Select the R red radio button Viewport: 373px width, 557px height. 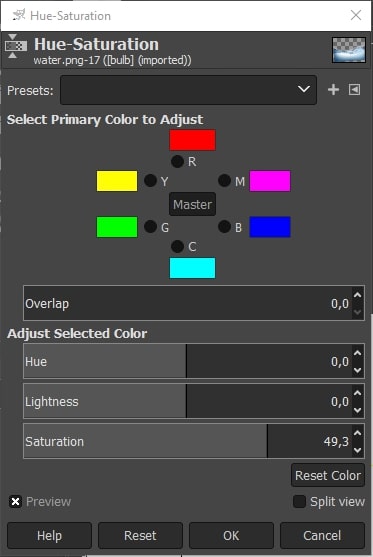point(177,161)
